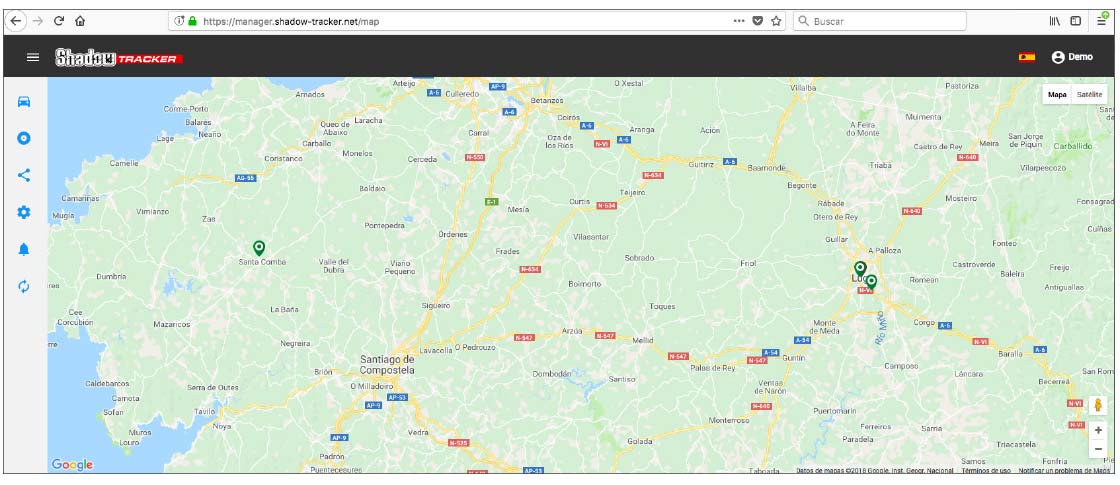Click the Pocket save icon
The image size is (1120, 485).
tap(758, 21)
